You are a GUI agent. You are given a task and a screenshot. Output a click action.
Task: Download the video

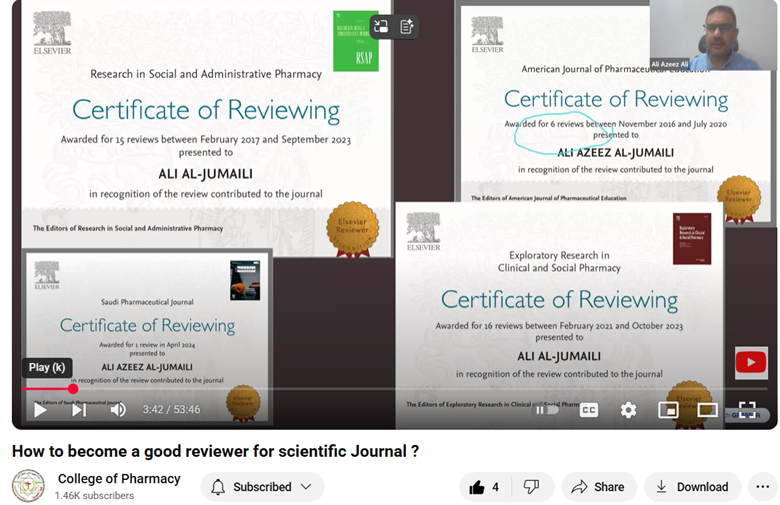692,487
